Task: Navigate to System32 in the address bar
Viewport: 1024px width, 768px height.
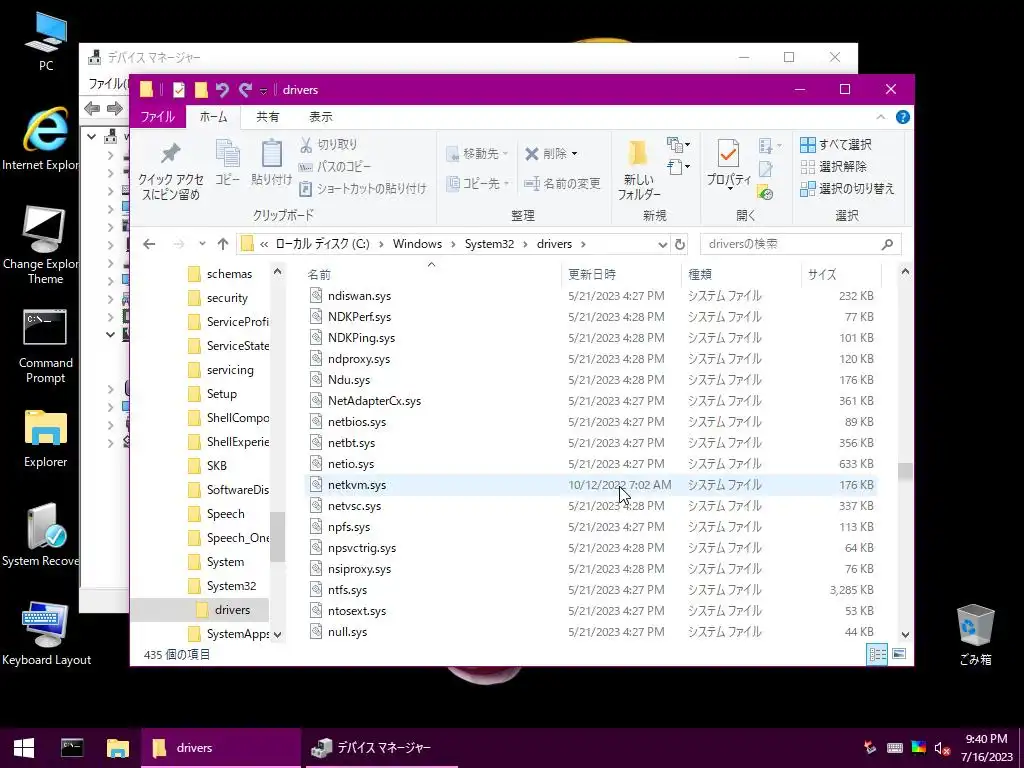Action: coord(489,244)
